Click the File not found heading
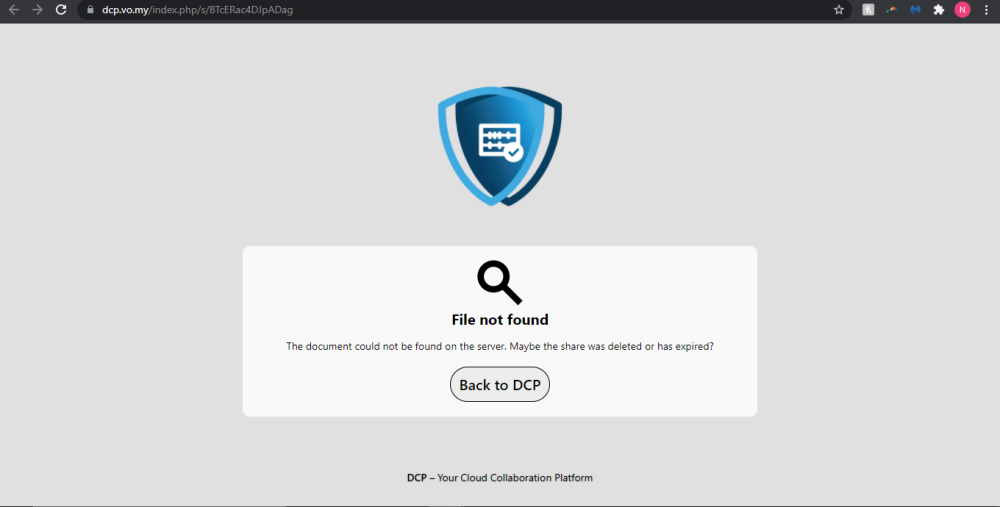Screen dimensions: 1000x507 pos(500,320)
